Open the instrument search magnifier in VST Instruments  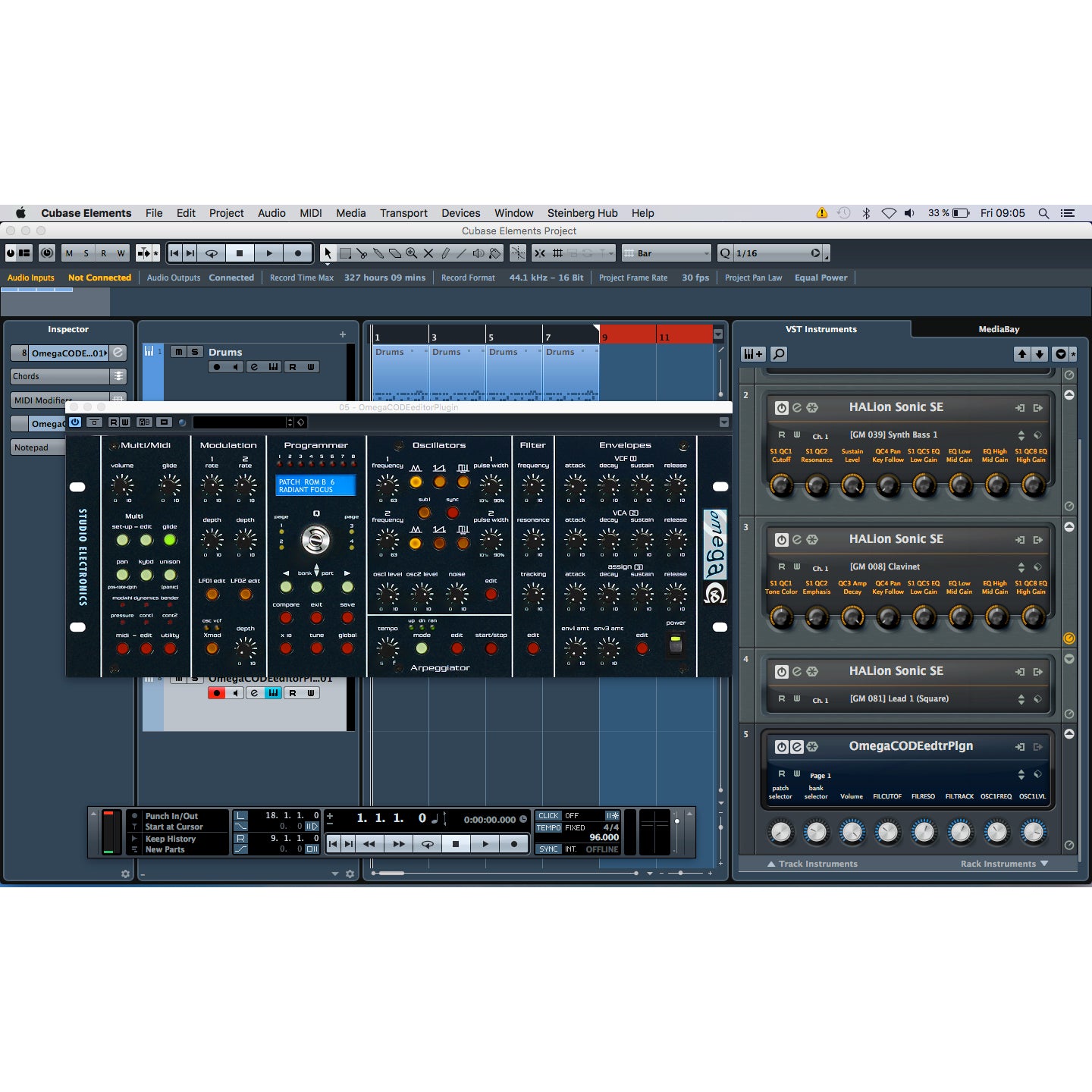[778, 353]
